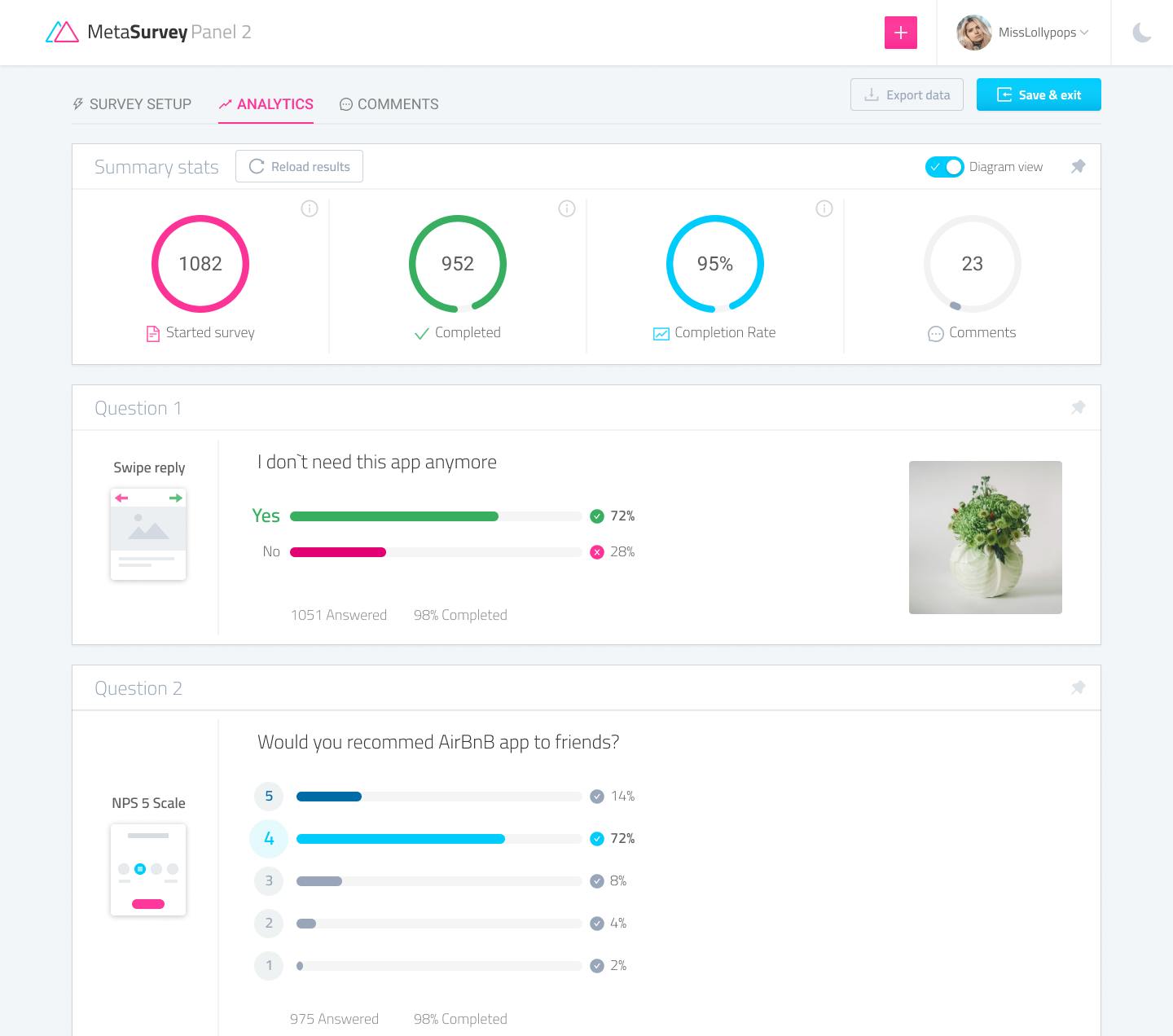Toggle the Diagram view switch
The height and width of the screenshot is (1036, 1173).
944,166
